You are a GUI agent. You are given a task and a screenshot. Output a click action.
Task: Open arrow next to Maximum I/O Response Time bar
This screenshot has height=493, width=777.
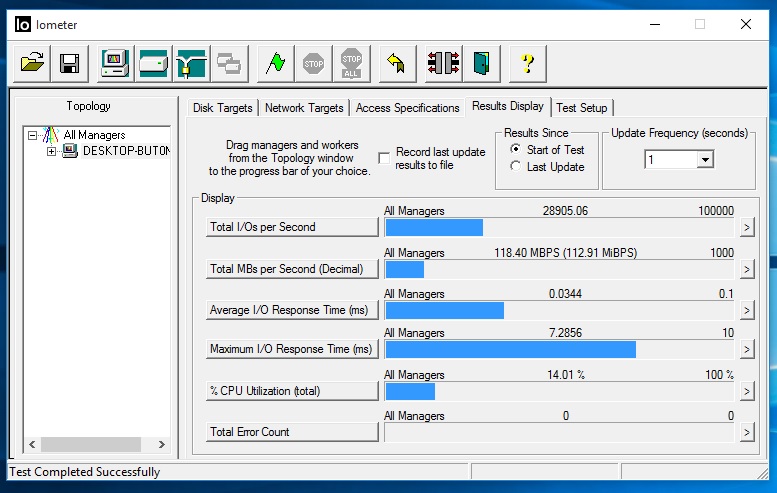[x=747, y=350]
